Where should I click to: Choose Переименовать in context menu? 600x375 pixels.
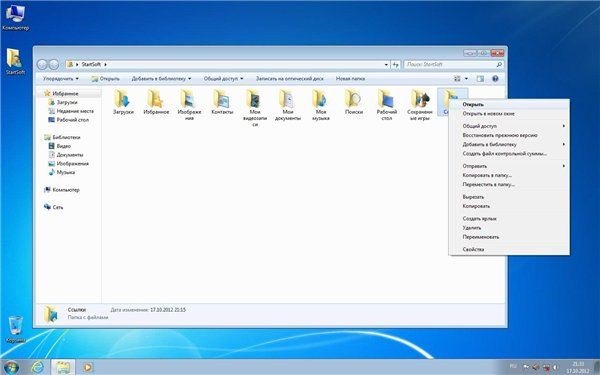click(509, 237)
